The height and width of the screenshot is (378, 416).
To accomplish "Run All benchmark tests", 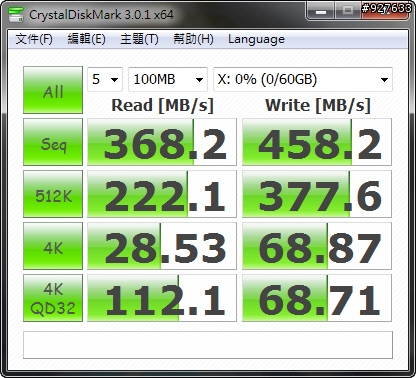I will coord(53,90).
